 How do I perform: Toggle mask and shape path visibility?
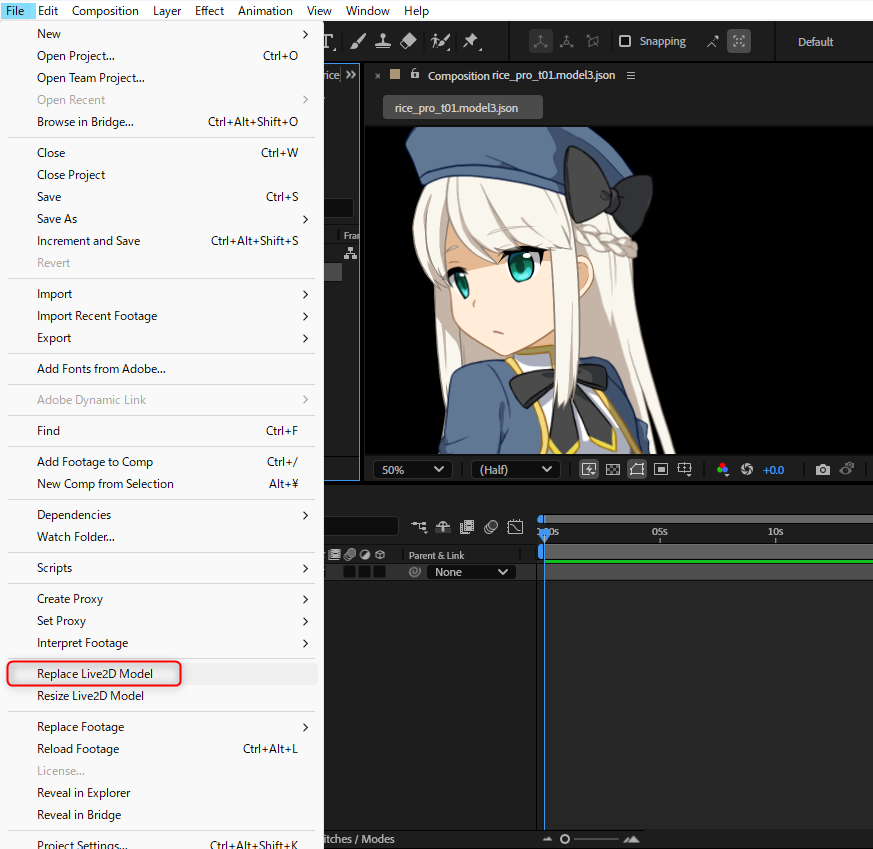click(x=637, y=469)
